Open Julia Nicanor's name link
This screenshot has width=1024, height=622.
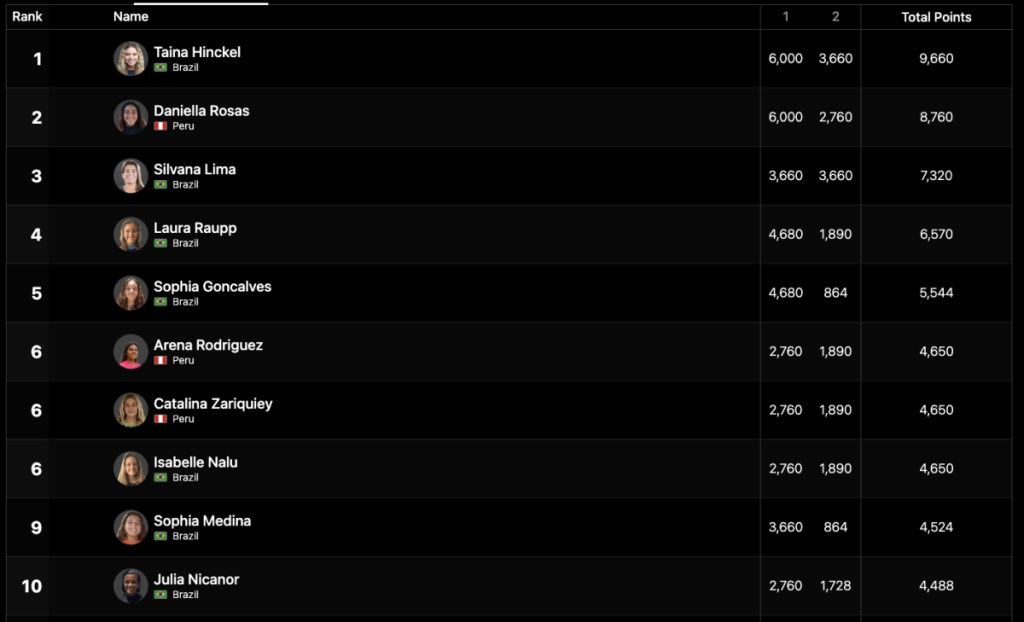tap(196, 579)
